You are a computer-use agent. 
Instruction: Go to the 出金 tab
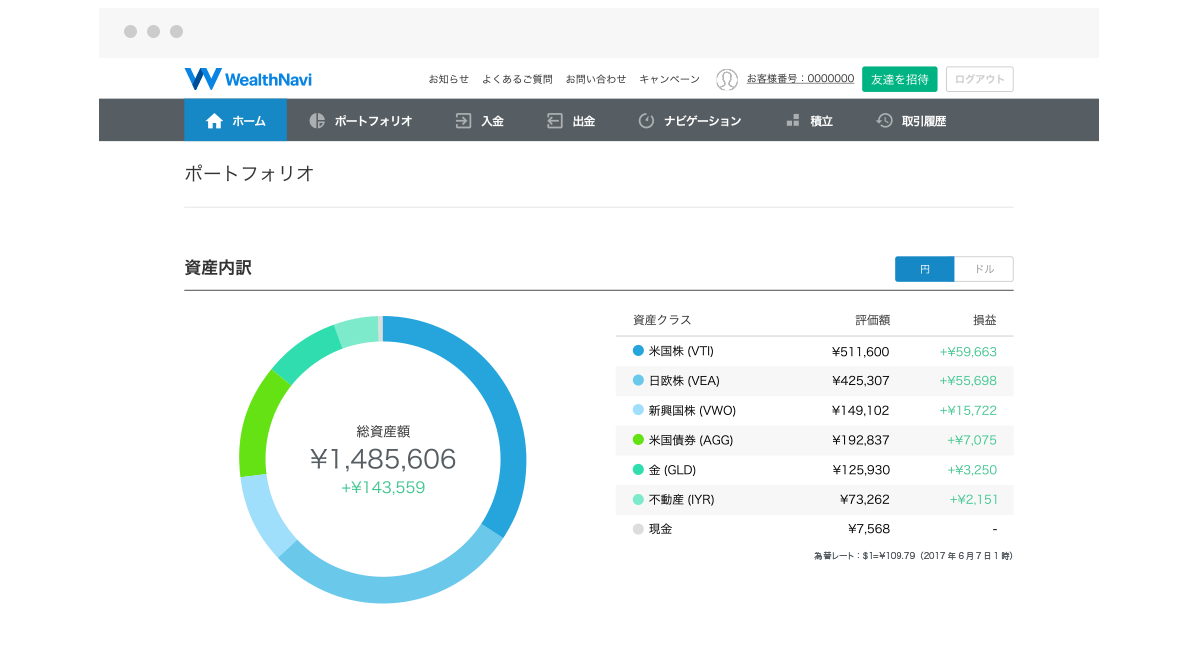tap(571, 120)
